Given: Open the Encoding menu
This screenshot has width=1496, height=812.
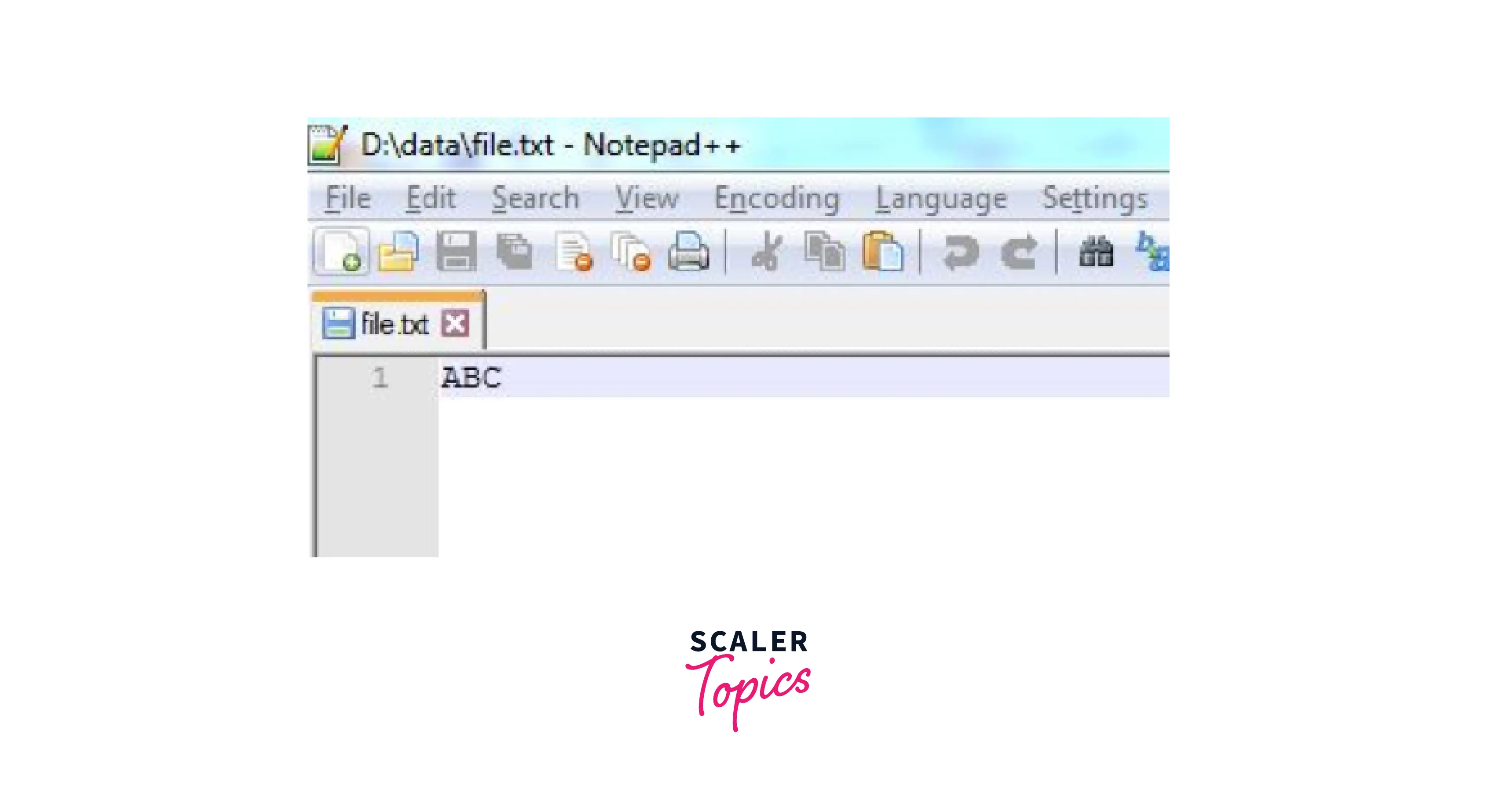Looking at the screenshot, I should pyautogui.click(x=777, y=199).
